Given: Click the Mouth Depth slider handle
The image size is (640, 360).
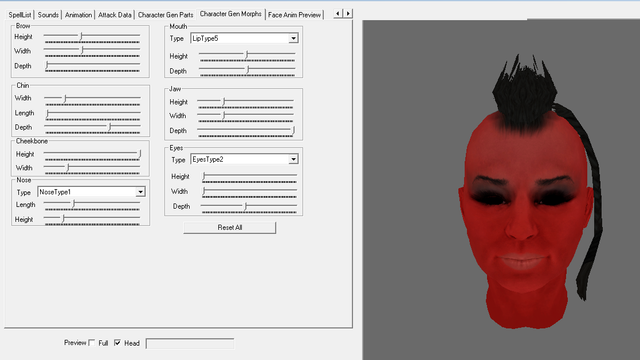Looking at the screenshot, I should click(247, 70).
